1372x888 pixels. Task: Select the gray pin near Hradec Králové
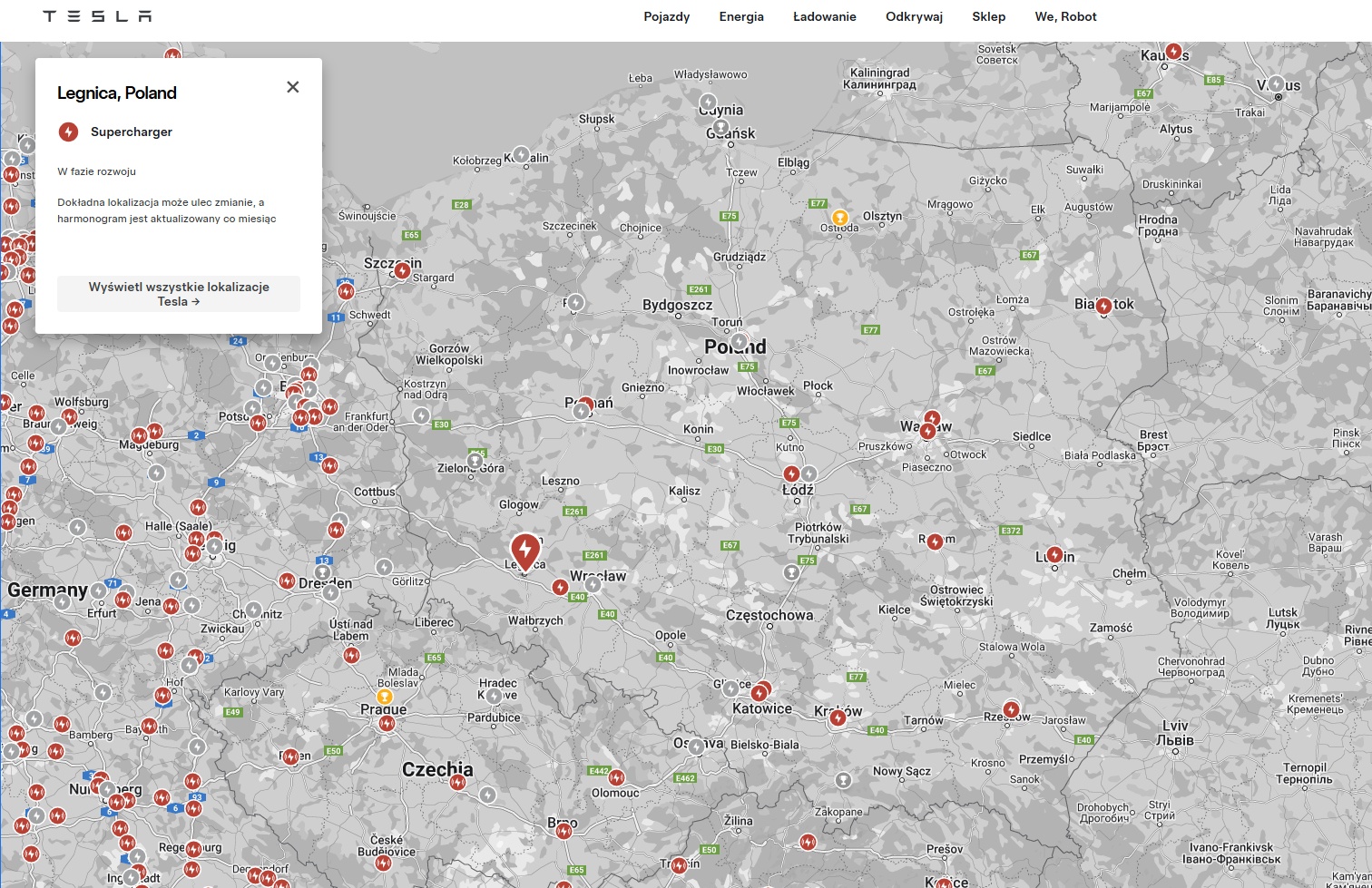point(494,696)
